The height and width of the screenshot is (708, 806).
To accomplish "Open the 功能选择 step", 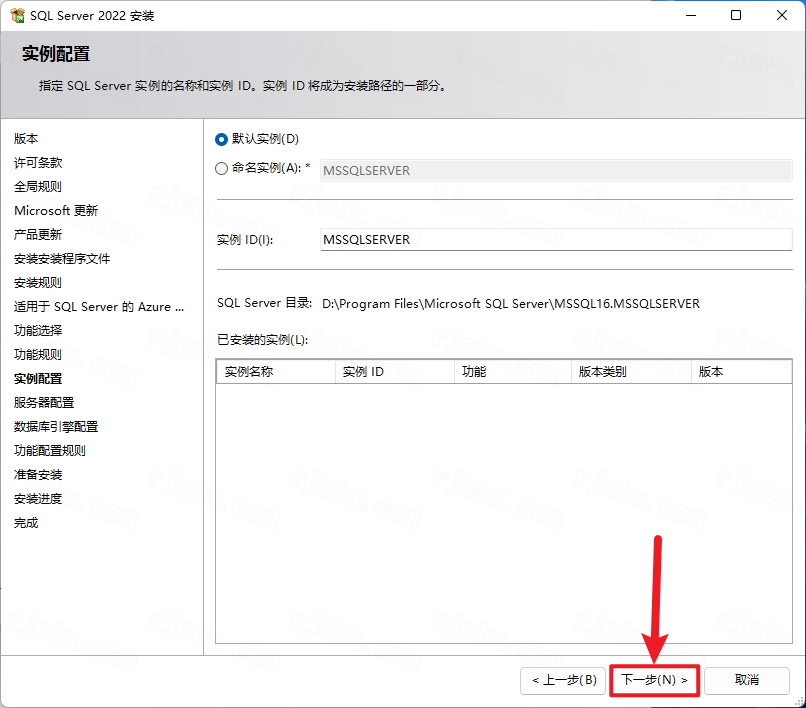I will tap(38, 331).
